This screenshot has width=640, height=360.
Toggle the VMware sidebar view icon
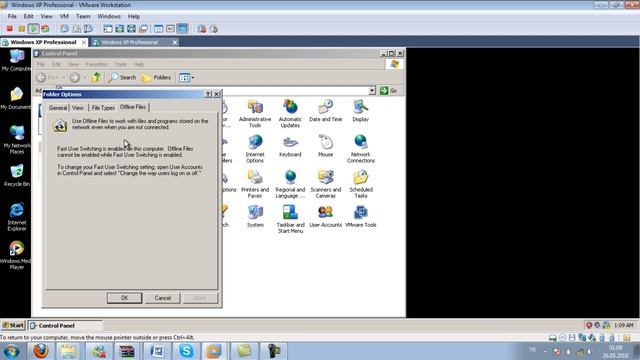pos(108,29)
